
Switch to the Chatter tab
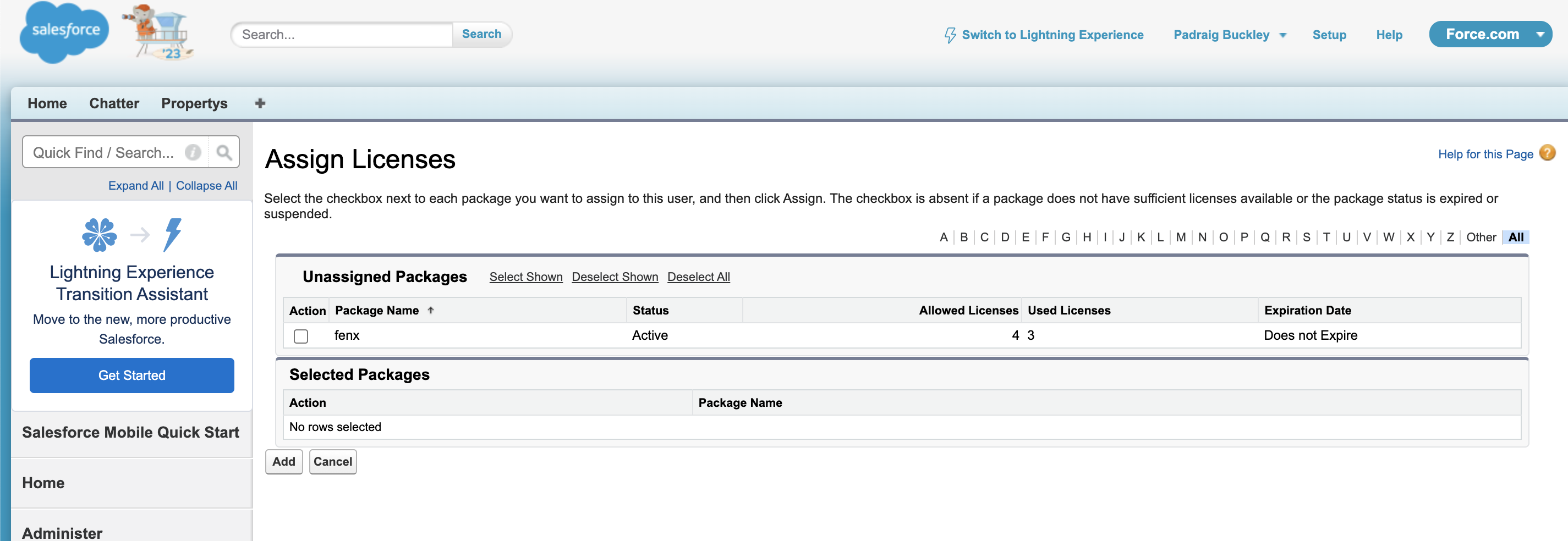(114, 103)
